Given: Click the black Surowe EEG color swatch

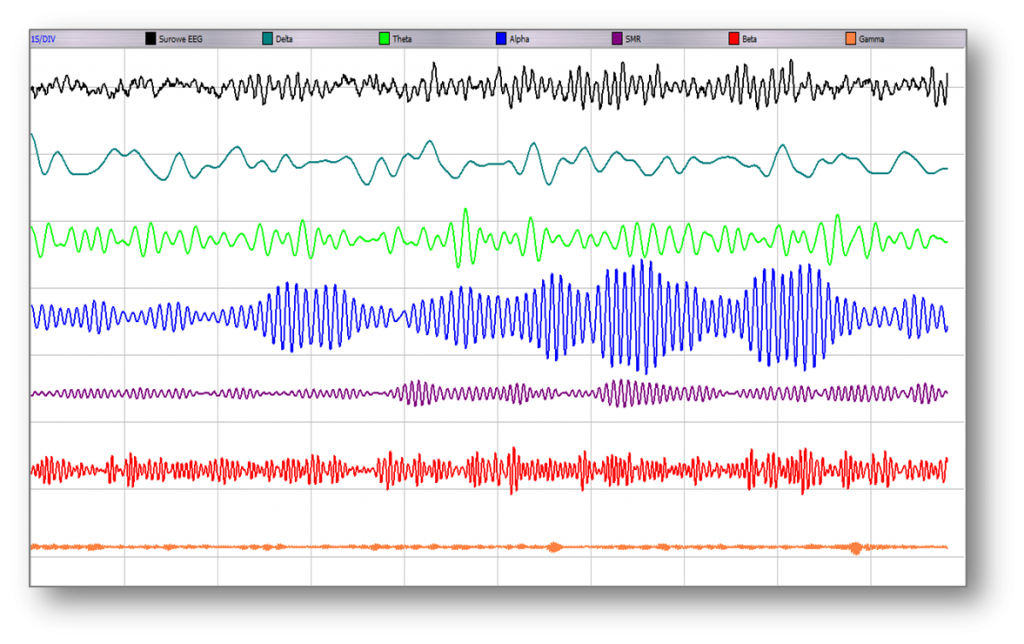Looking at the screenshot, I should click(151, 39).
